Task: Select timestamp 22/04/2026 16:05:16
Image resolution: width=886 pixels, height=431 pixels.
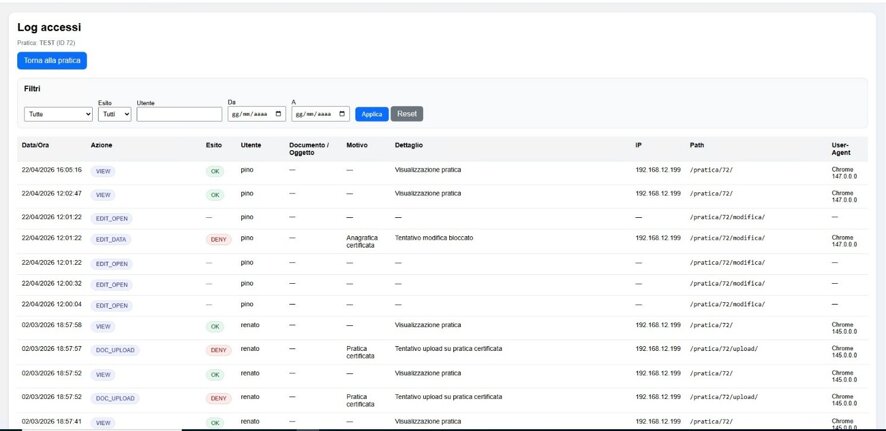Action: tap(51, 169)
